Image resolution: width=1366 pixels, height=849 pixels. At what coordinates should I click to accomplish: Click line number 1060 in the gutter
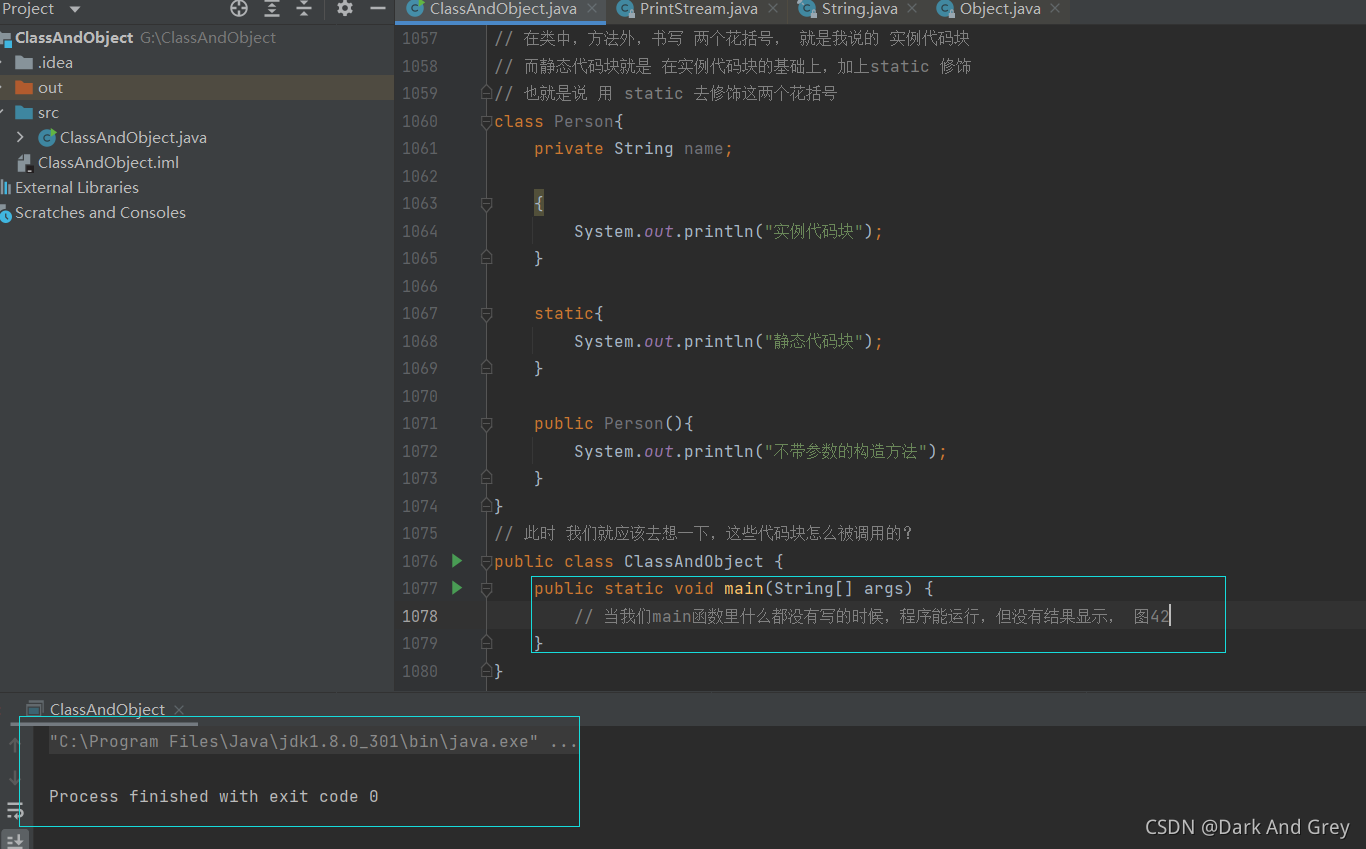[420, 121]
